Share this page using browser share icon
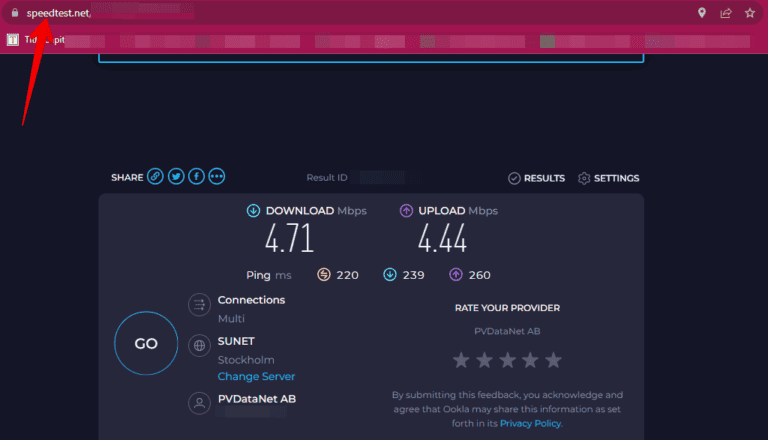 pyautogui.click(x=726, y=13)
